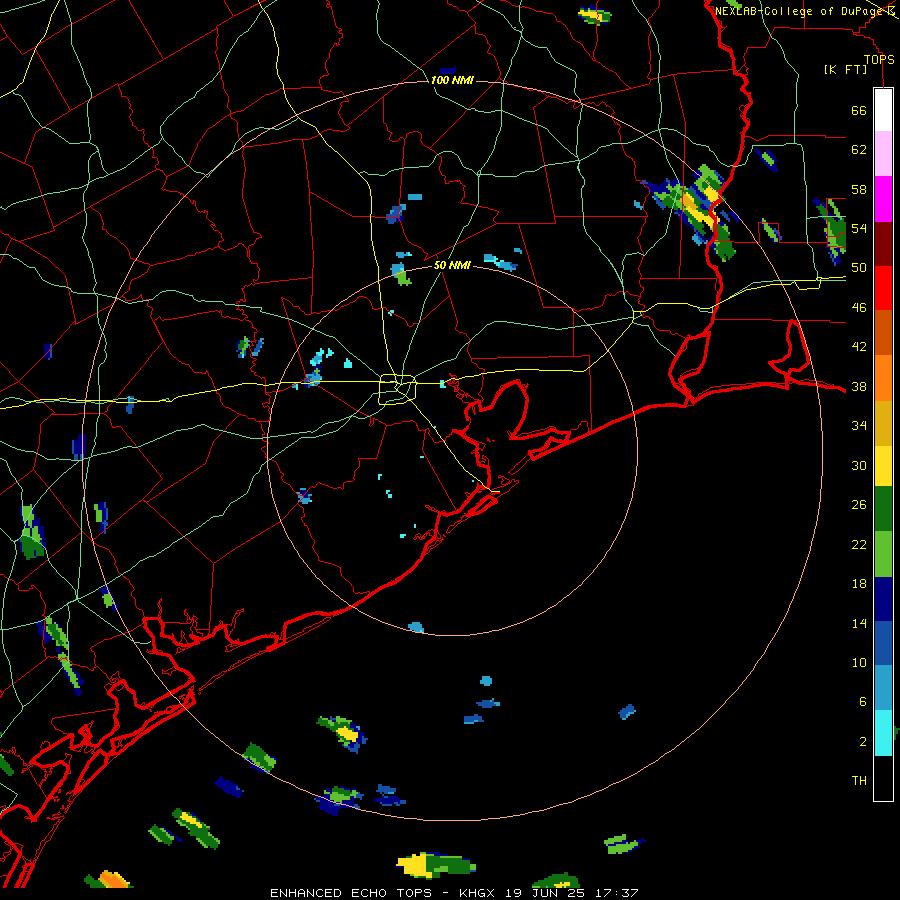The width and height of the screenshot is (900, 900).
Task: Pick the navy blue legend swatch
Action: tap(883, 599)
